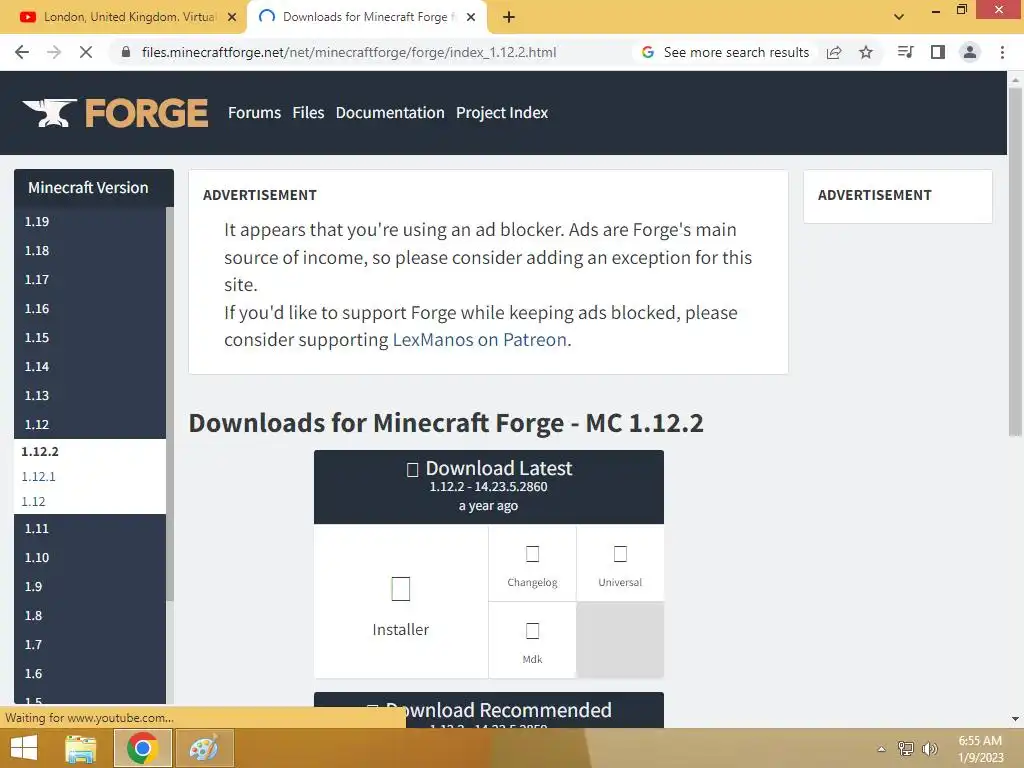The height and width of the screenshot is (768, 1024).
Task: Close the YouTube London tab
Action: [x=232, y=17]
